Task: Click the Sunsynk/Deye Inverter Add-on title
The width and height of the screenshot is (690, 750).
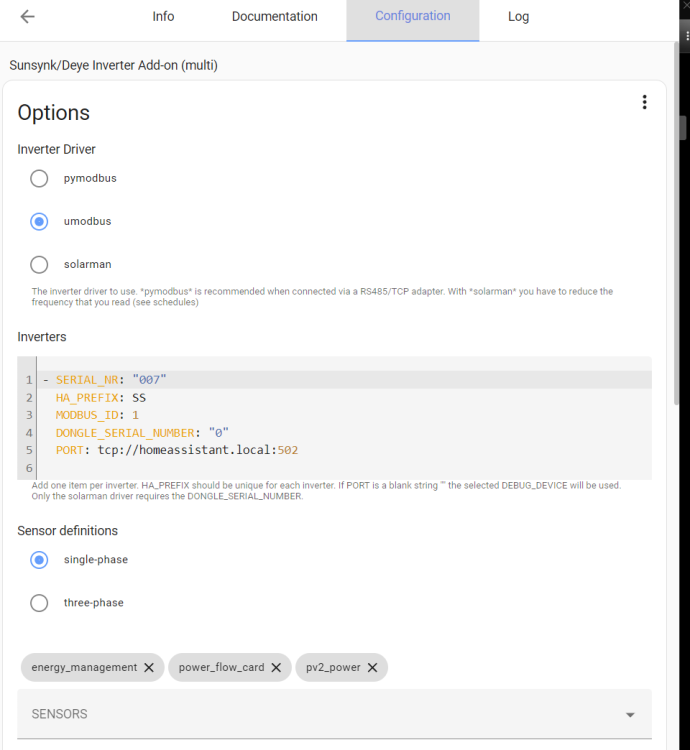Action: tap(113, 65)
